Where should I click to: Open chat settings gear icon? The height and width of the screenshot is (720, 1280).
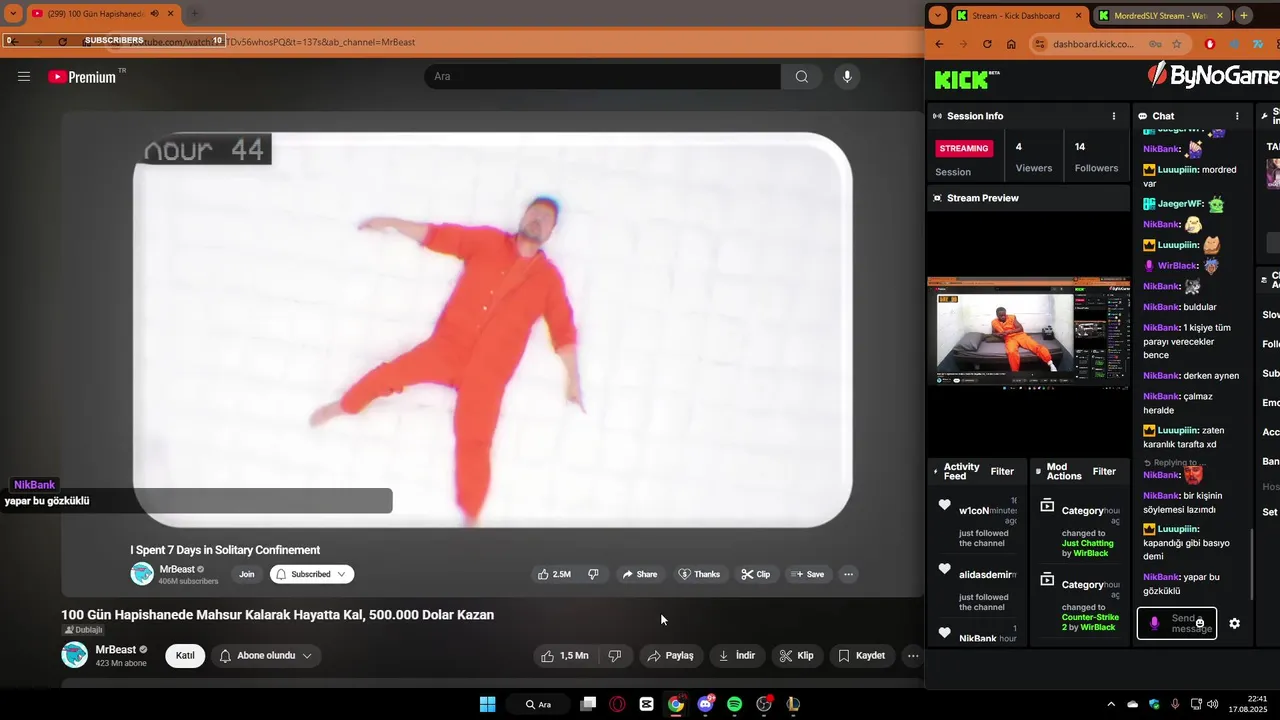tap(1235, 623)
